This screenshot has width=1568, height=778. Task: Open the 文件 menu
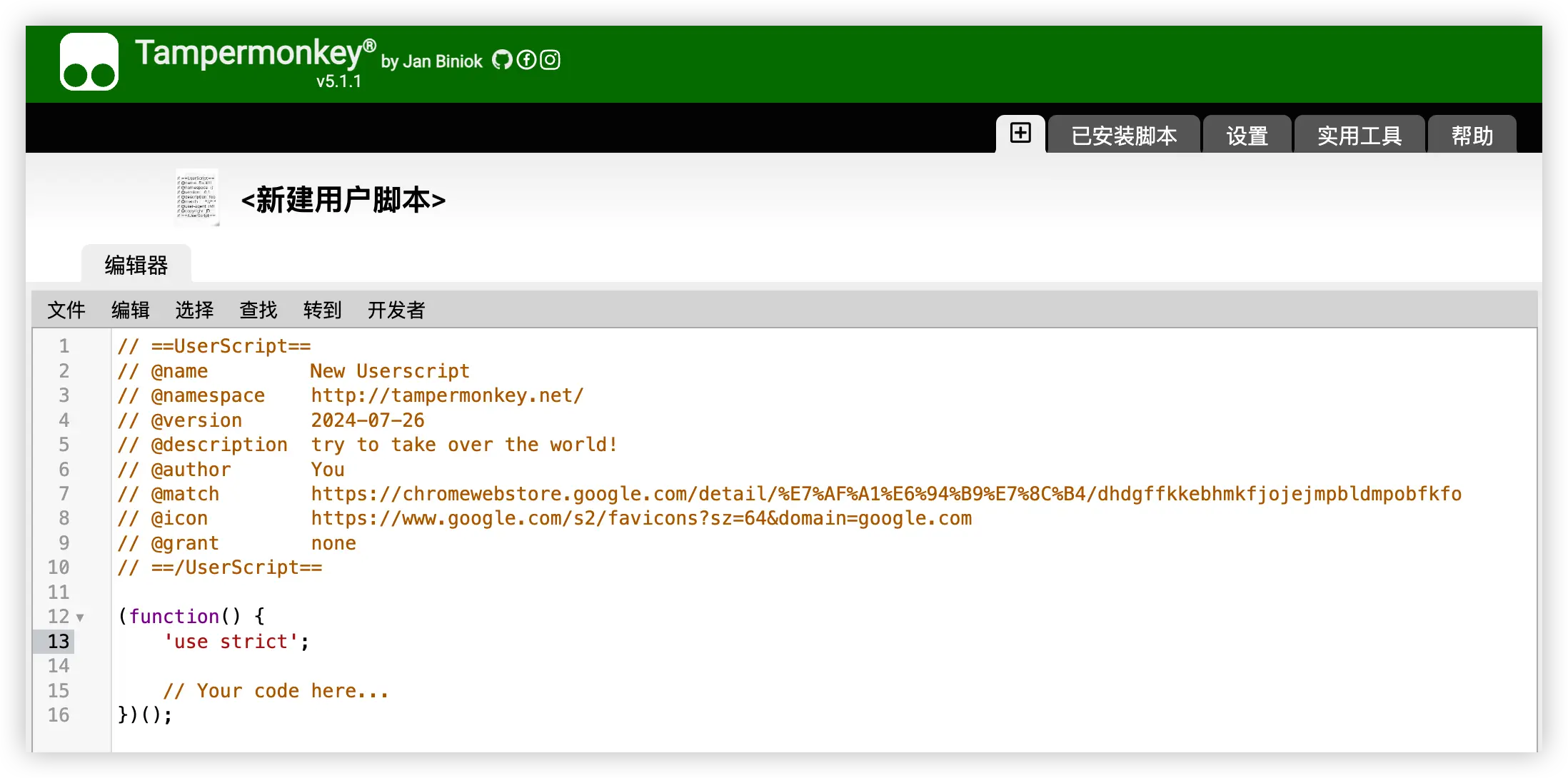pos(66,310)
